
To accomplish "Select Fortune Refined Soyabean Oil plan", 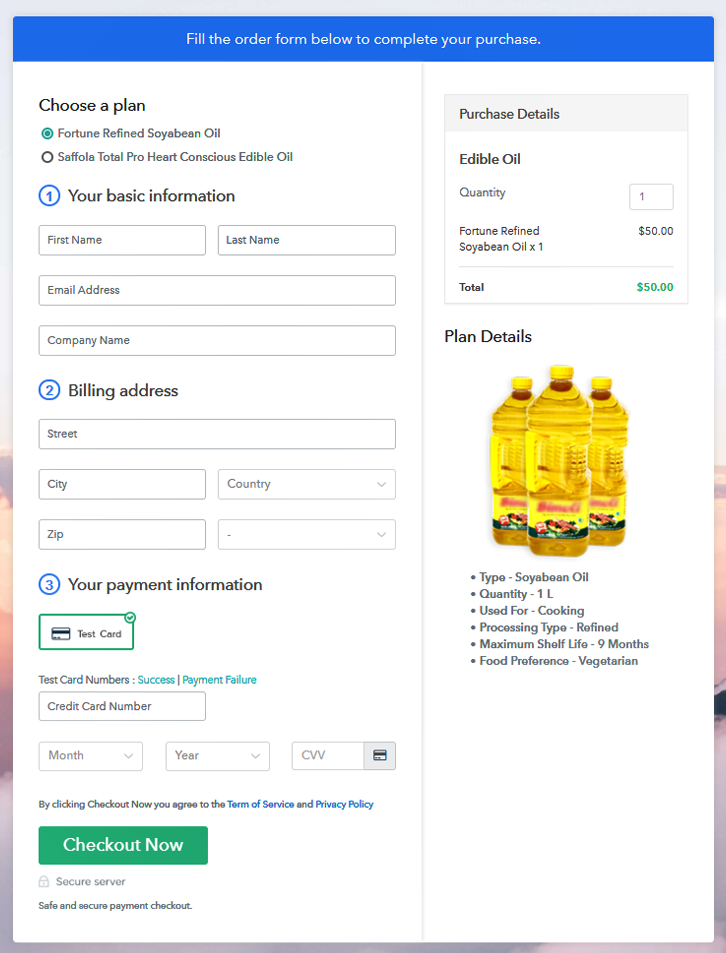I will (x=47, y=134).
